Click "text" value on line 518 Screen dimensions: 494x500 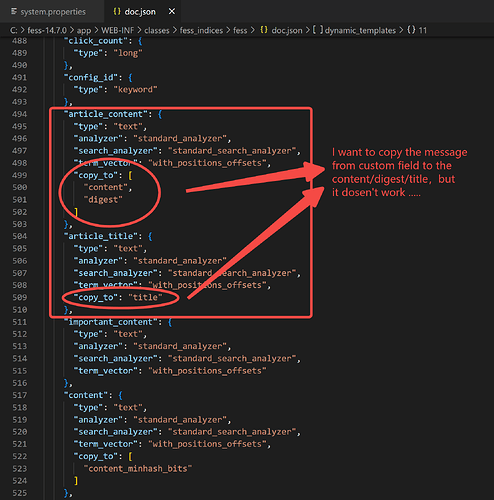128,408
